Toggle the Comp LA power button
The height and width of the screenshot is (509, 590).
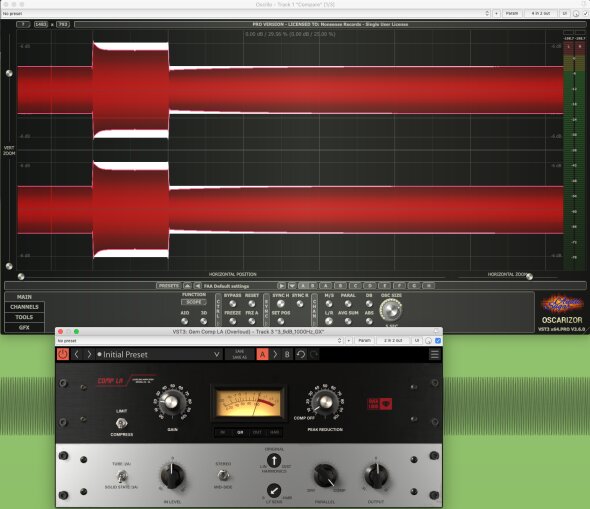coord(63,354)
